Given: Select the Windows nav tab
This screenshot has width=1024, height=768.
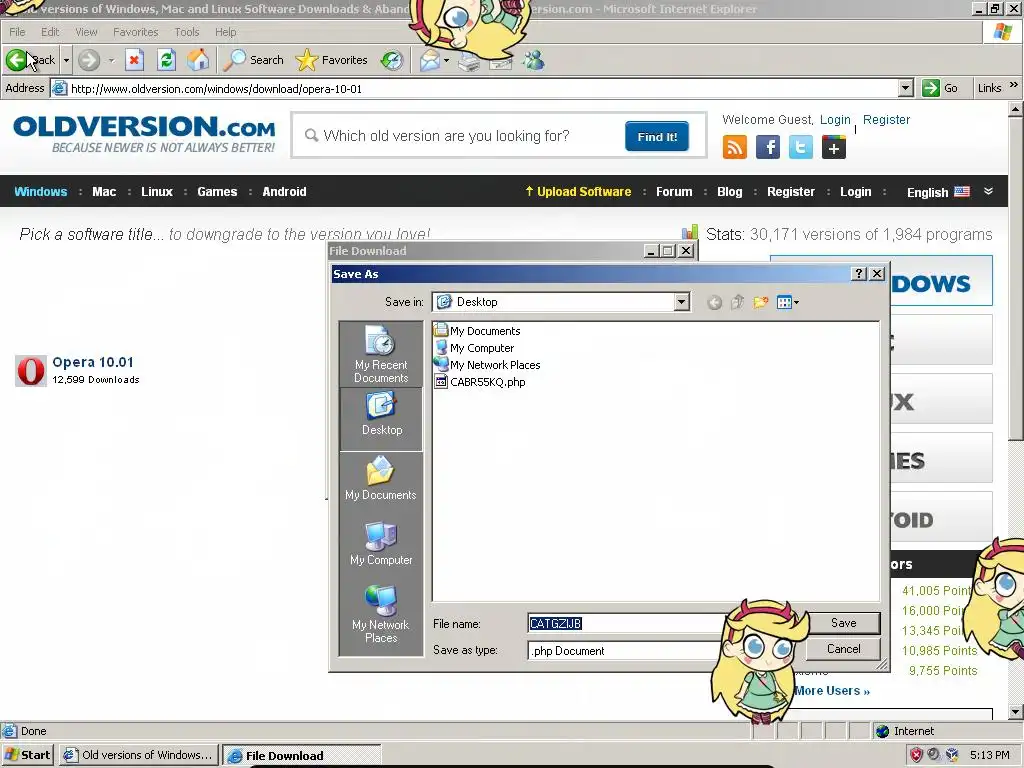Looking at the screenshot, I should point(40,191).
